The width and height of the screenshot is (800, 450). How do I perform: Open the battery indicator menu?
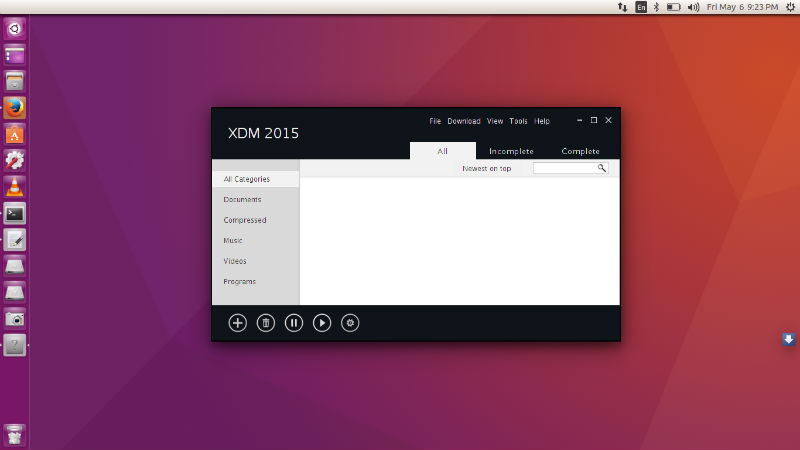(673, 7)
